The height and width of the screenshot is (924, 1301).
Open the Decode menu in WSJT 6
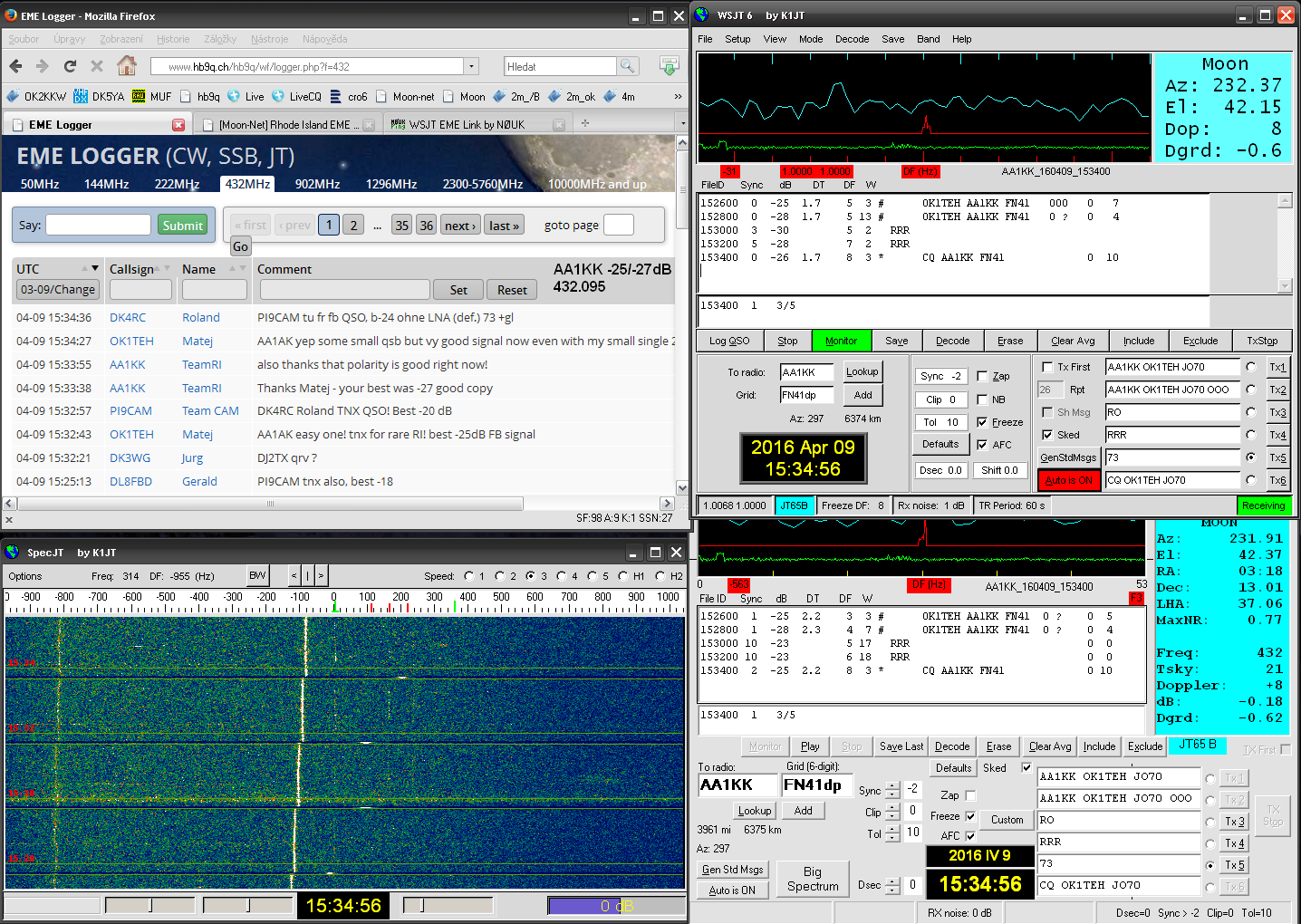click(x=852, y=39)
